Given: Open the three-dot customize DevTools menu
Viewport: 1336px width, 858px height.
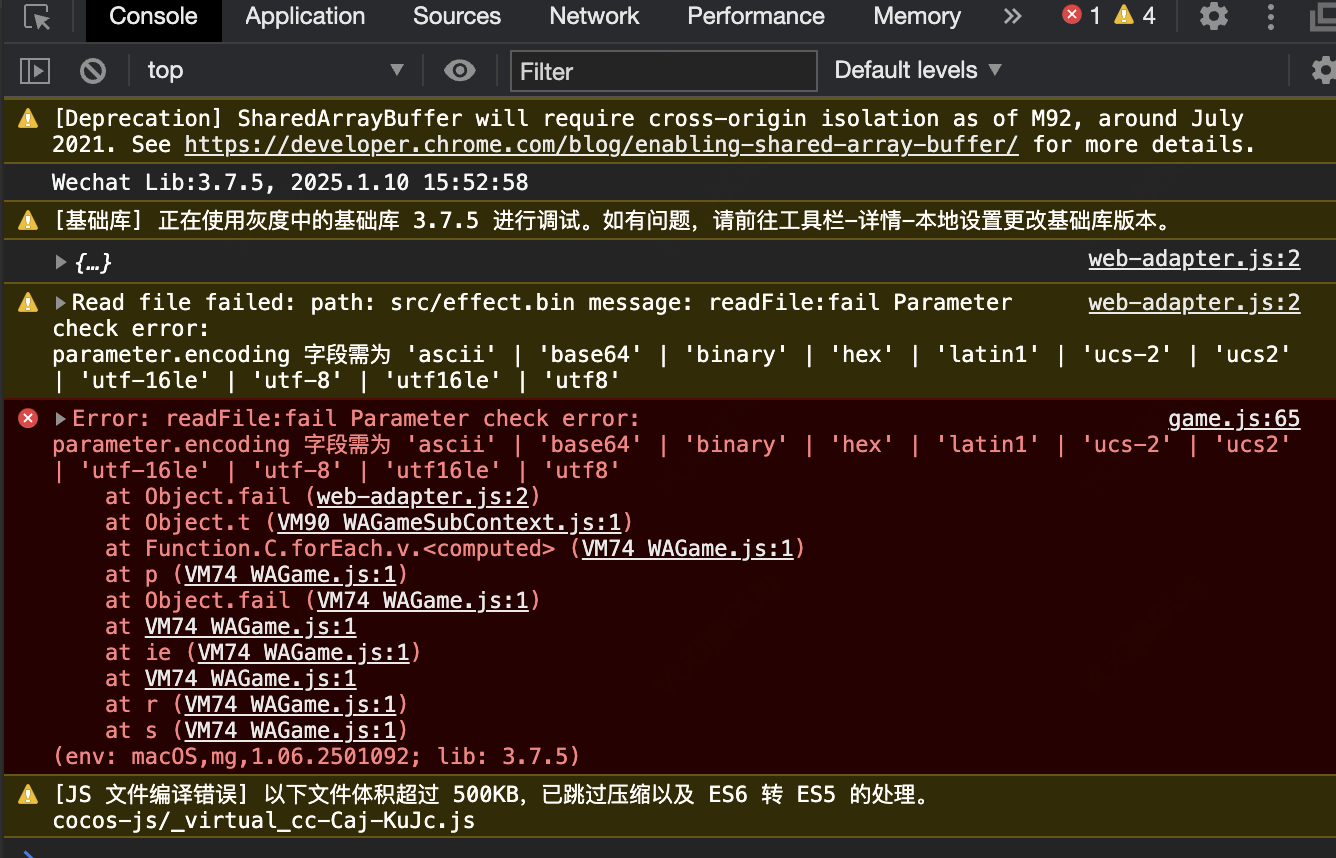Looking at the screenshot, I should click(x=1271, y=16).
